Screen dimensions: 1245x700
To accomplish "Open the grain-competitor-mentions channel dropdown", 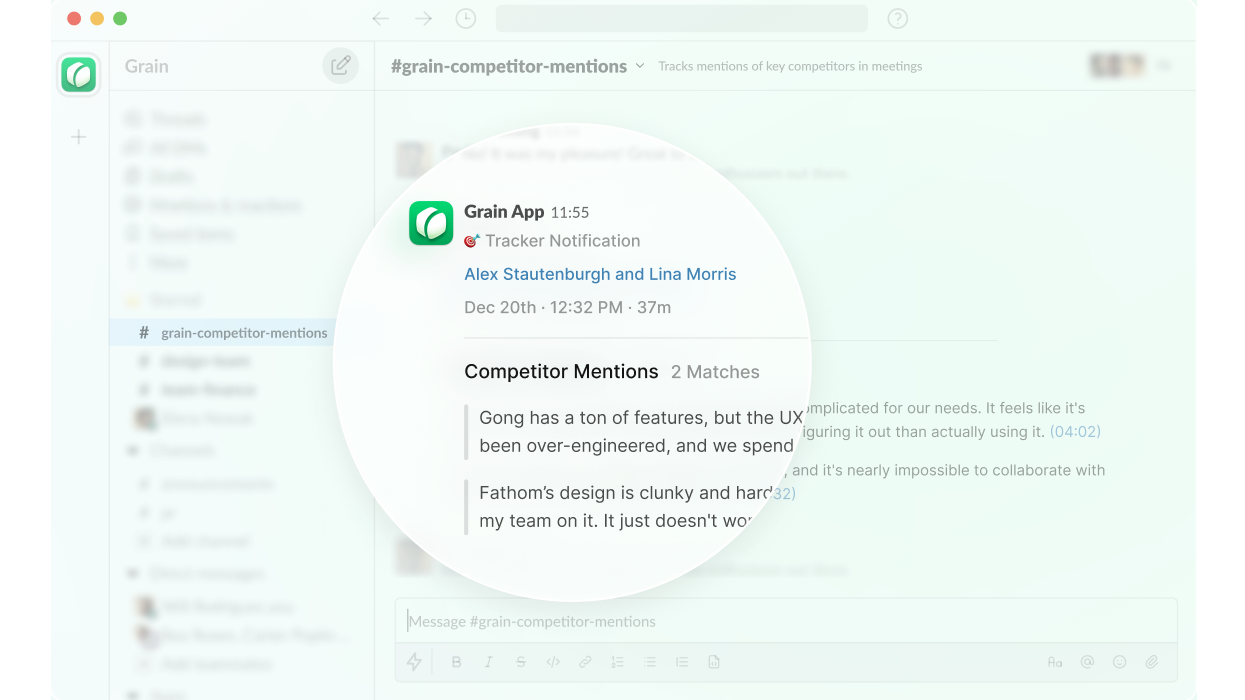I will [640, 65].
